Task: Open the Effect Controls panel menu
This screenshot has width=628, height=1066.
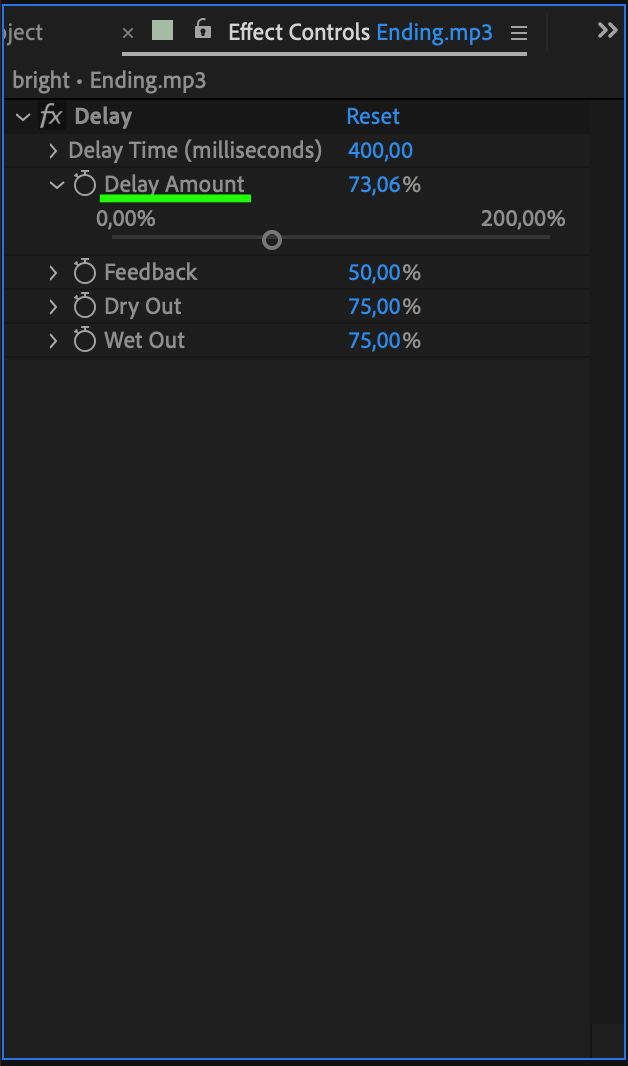Action: coord(518,33)
